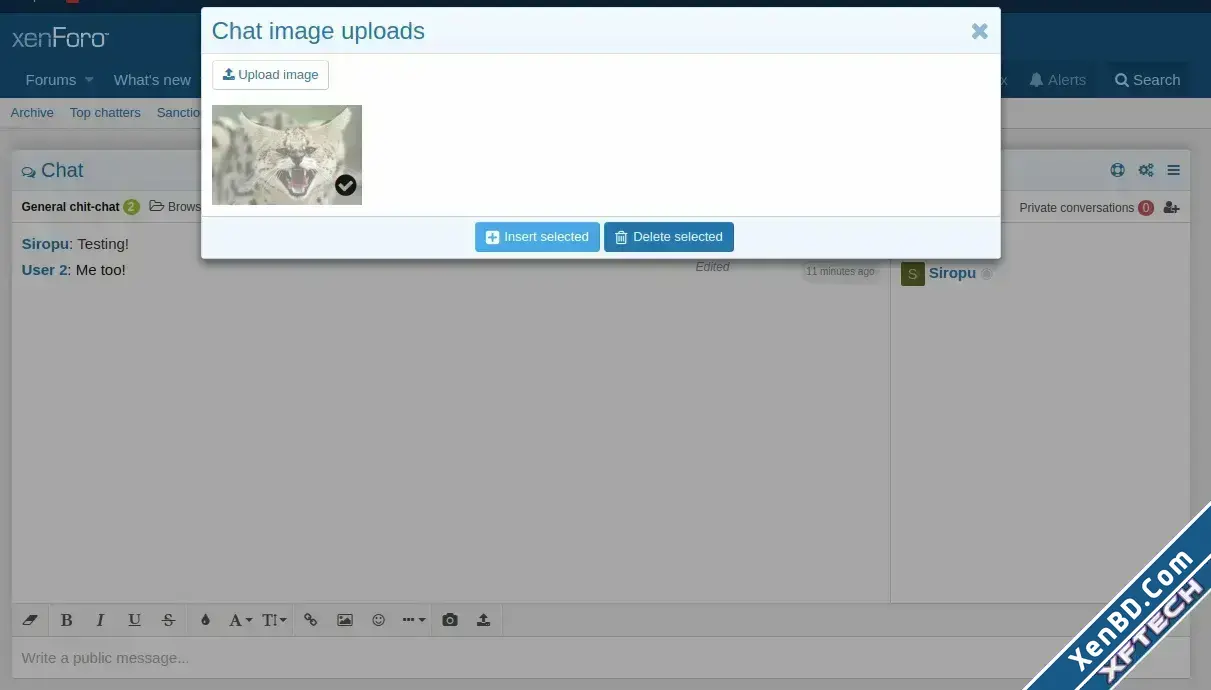The width and height of the screenshot is (1211, 690).
Task: Open Private conversations link
Action: pos(1076,208)
